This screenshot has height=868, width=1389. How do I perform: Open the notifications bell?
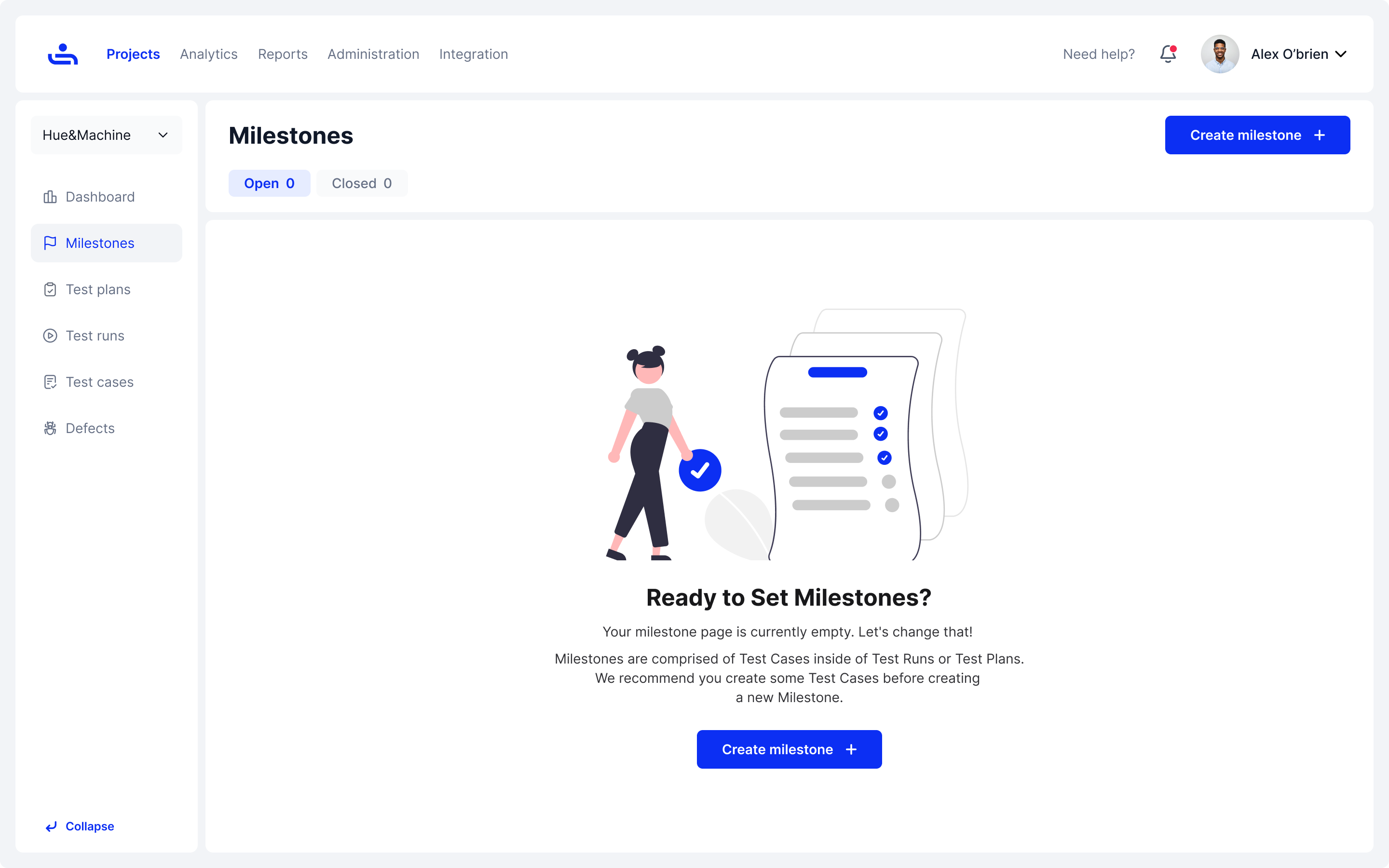(1168, 54)
